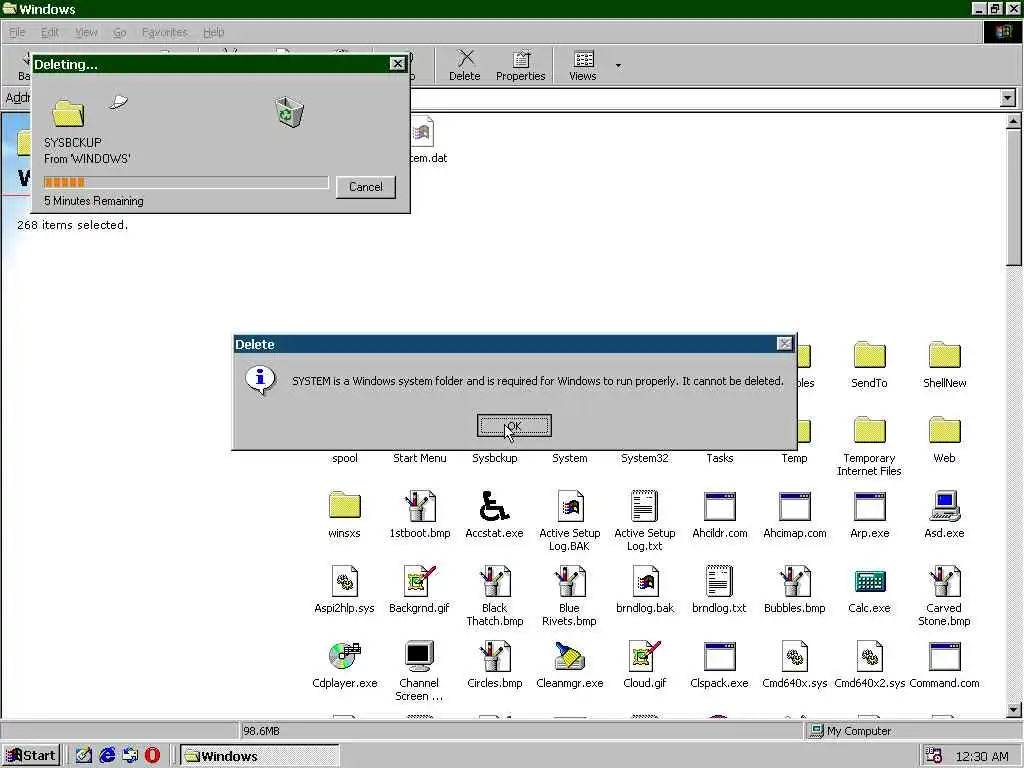Open the address bar dropdown
Screen dimensions: 1024x768
(x=1008, y=98)
